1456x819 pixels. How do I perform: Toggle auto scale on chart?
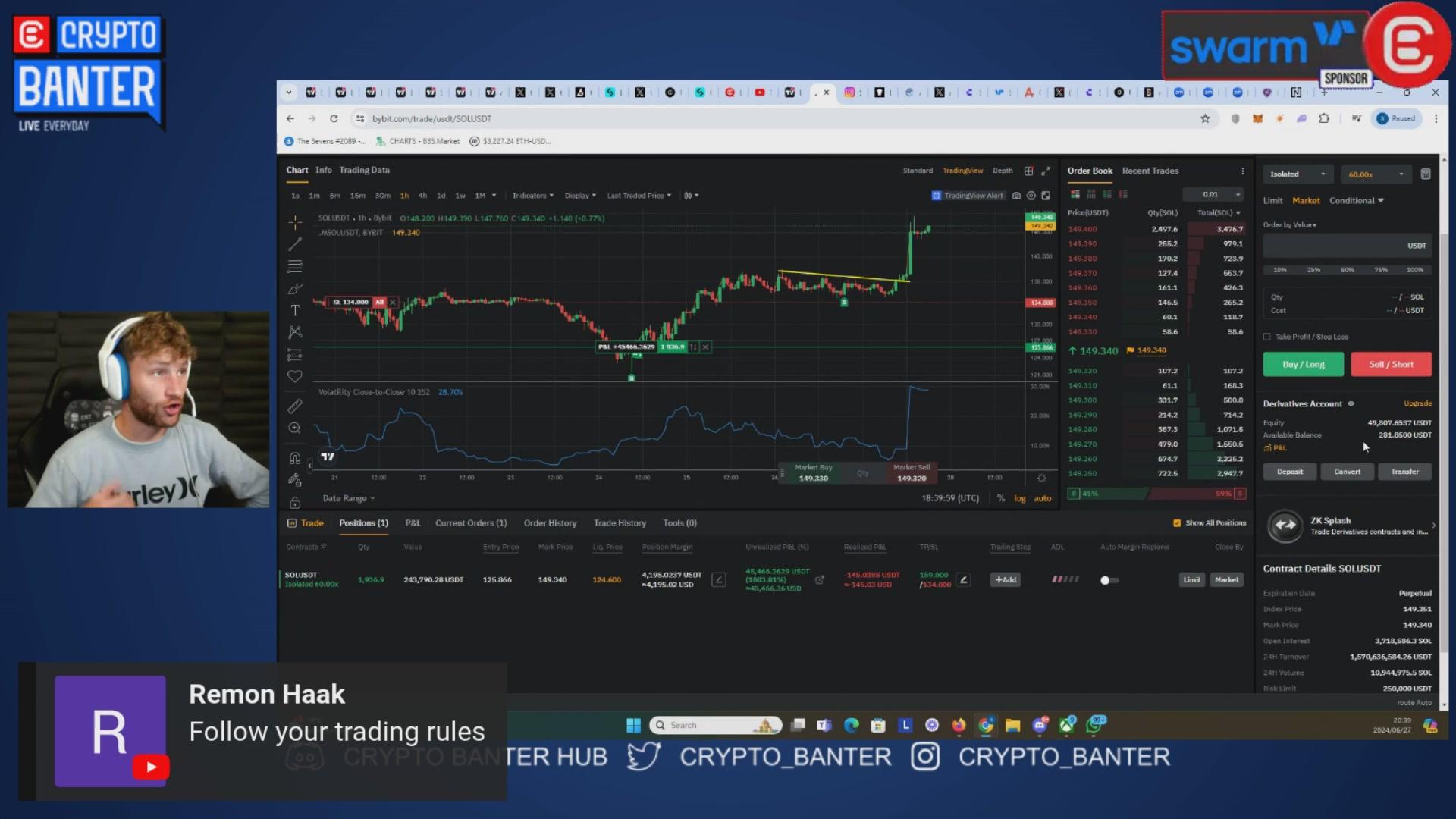[1043, 498]
